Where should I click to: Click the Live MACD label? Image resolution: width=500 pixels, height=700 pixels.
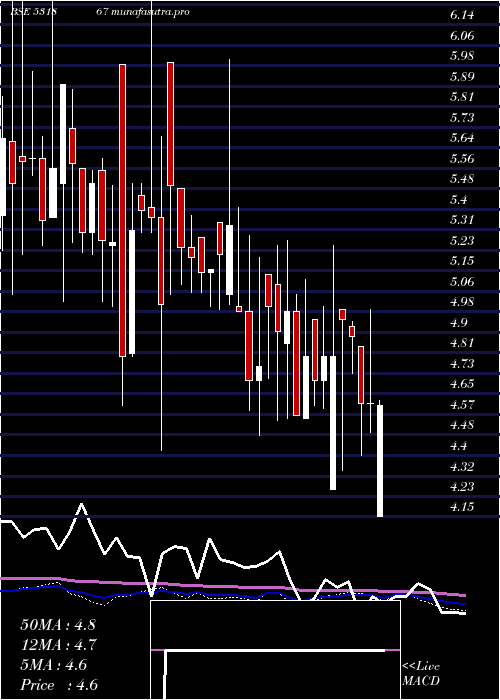(421, 674)
